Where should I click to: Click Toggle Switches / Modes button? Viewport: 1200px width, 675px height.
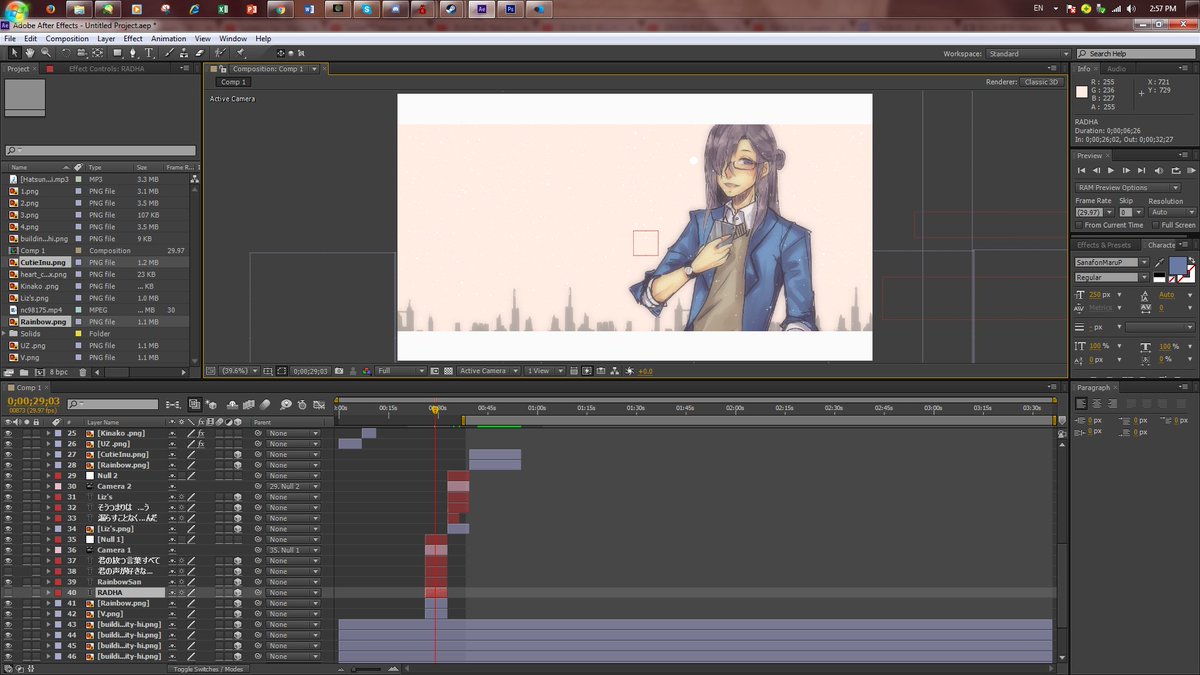[x=207, y=669]
